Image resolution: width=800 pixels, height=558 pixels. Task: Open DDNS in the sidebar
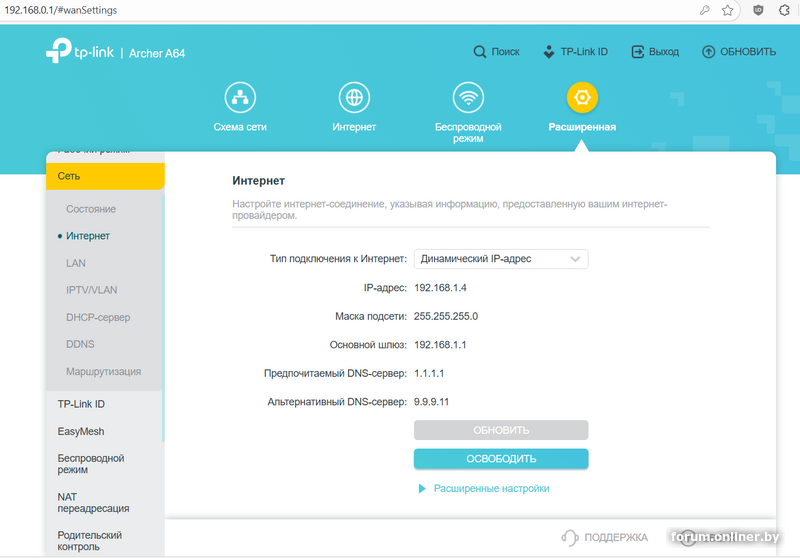click(80, 344)
